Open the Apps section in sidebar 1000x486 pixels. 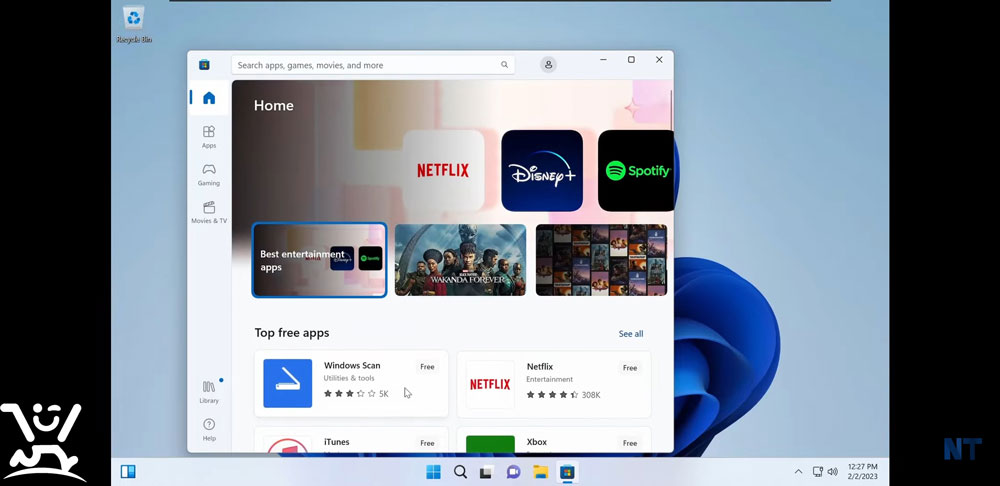coord(209,136)
